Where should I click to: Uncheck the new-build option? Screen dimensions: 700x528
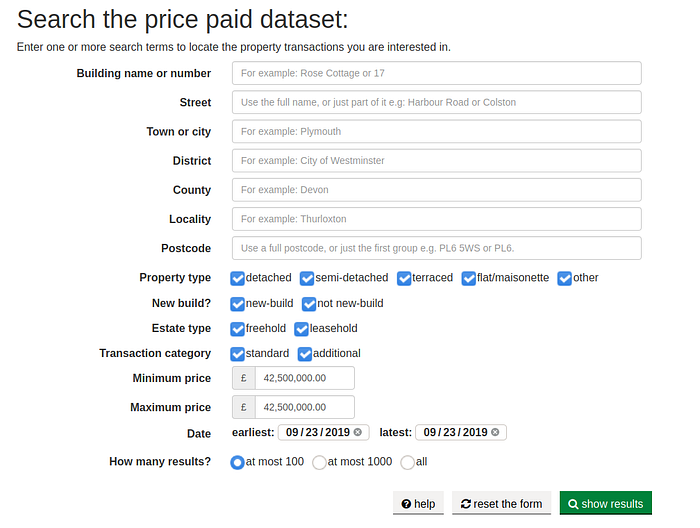coord(238,304)
